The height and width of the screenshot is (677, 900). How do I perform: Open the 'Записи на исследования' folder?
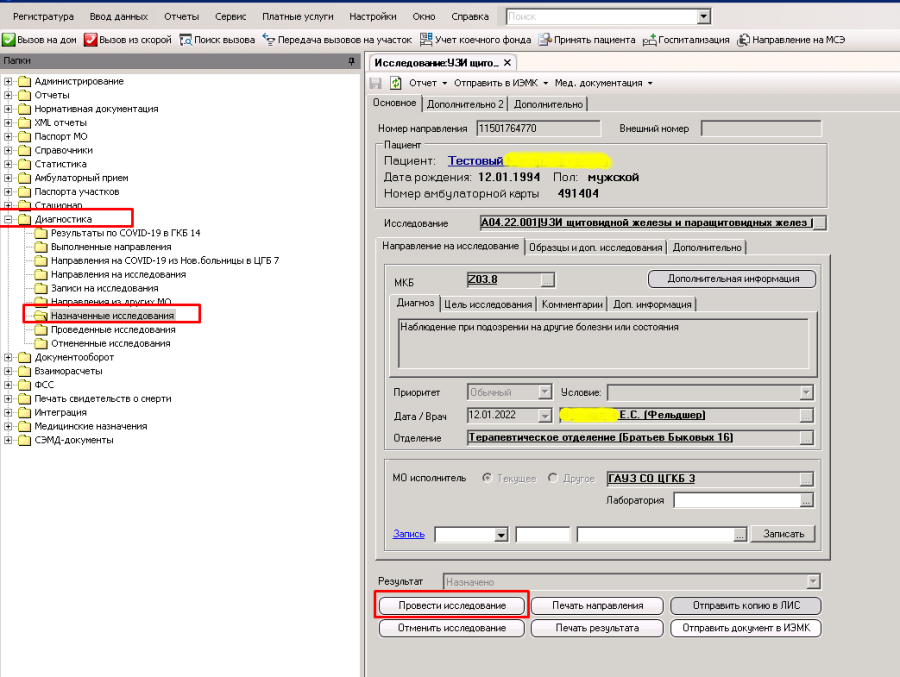coord(104,288)
